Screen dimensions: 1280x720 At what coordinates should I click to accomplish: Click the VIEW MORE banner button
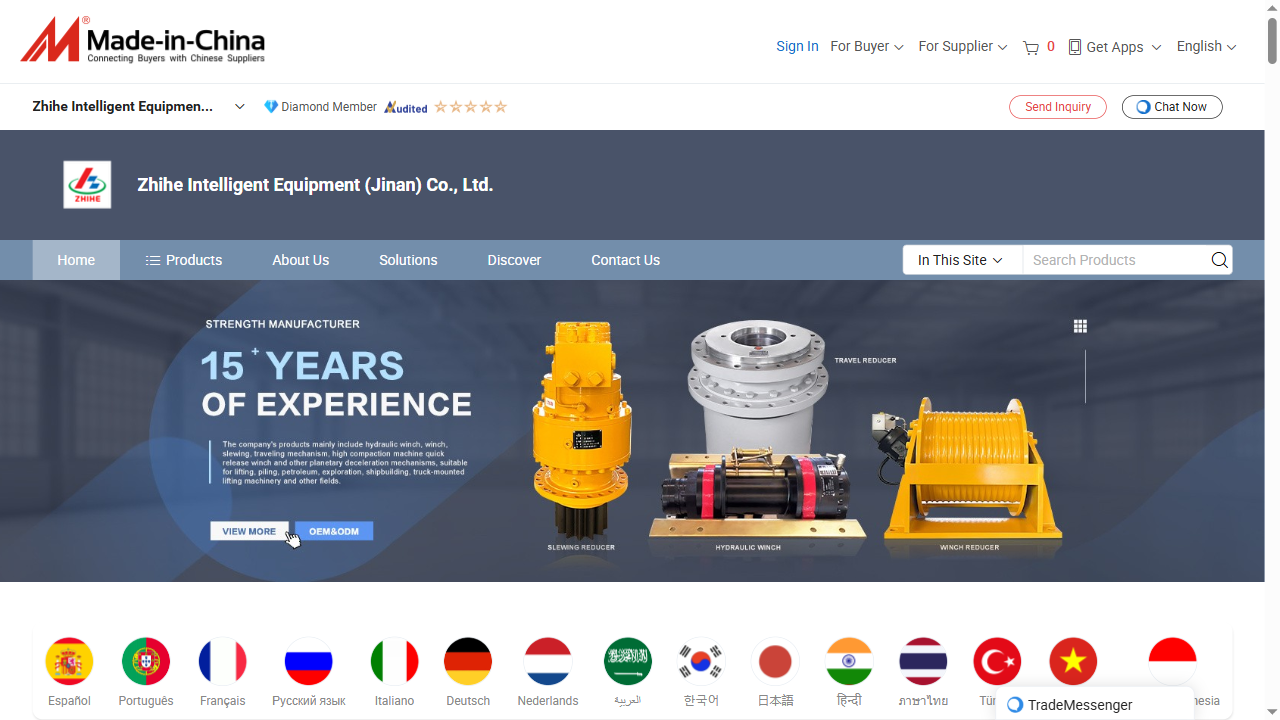click(x=249, y=531)
